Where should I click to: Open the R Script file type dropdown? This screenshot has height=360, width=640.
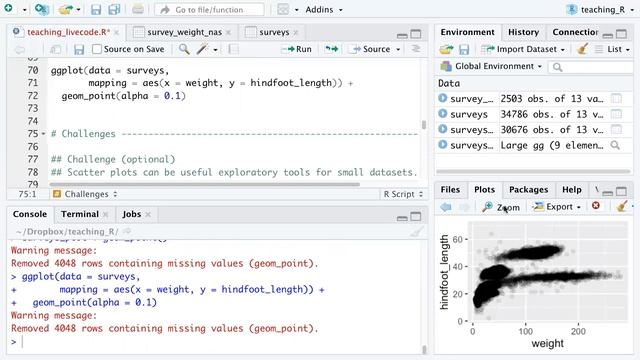tap(403, 194)
